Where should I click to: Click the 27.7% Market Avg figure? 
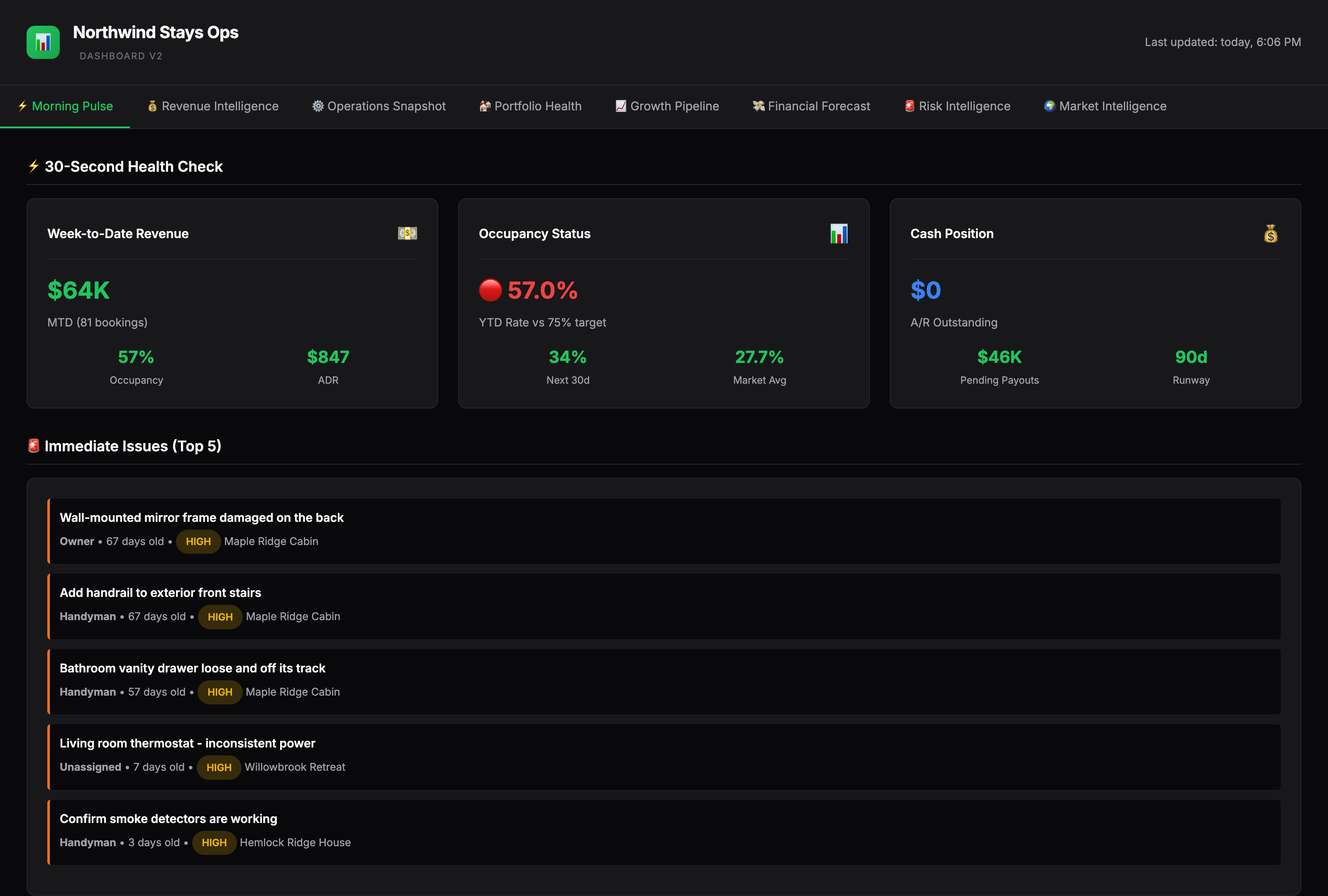759,357
